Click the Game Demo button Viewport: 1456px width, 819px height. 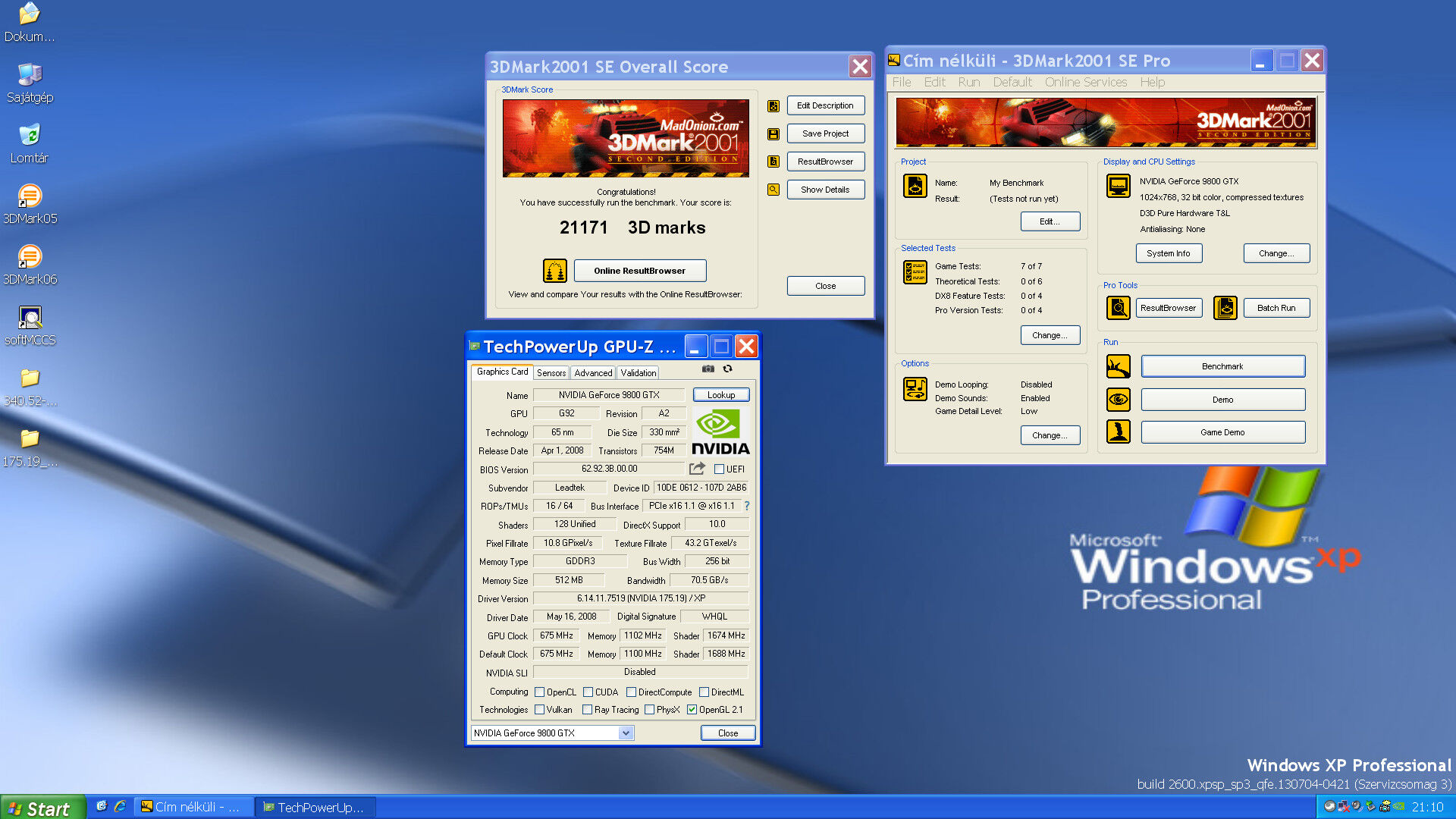(1222, 432)
